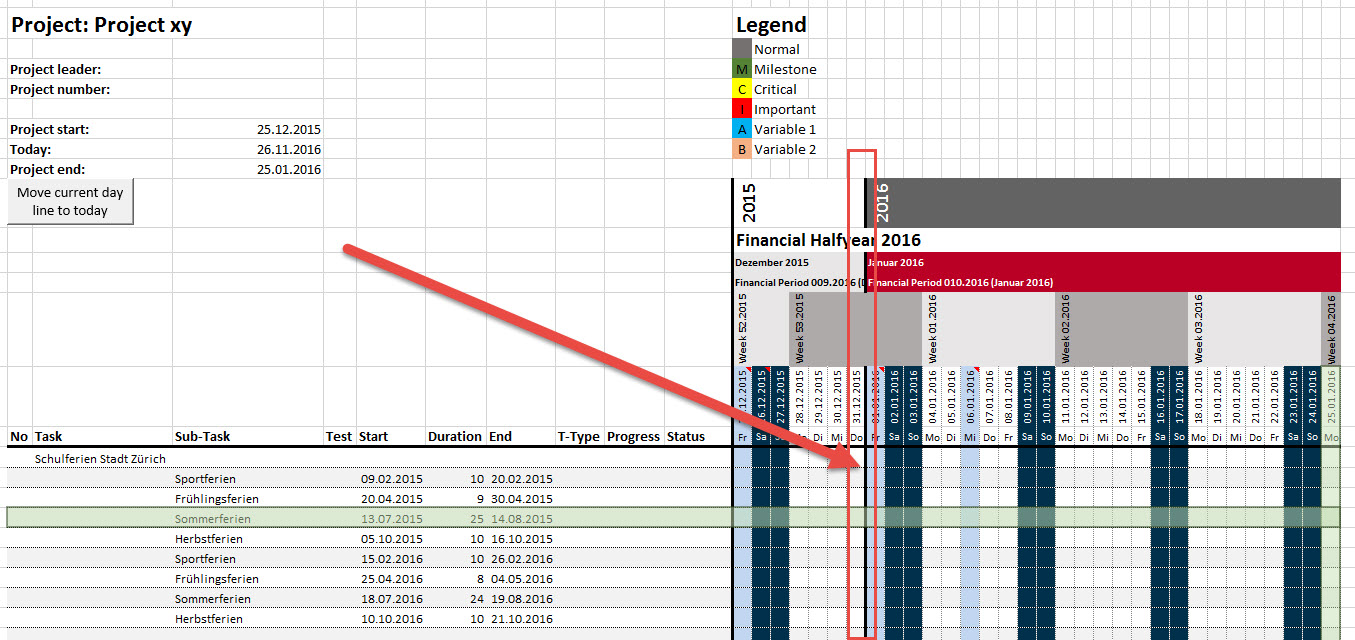Select the gray Normal legend swatch

point(741,49)
